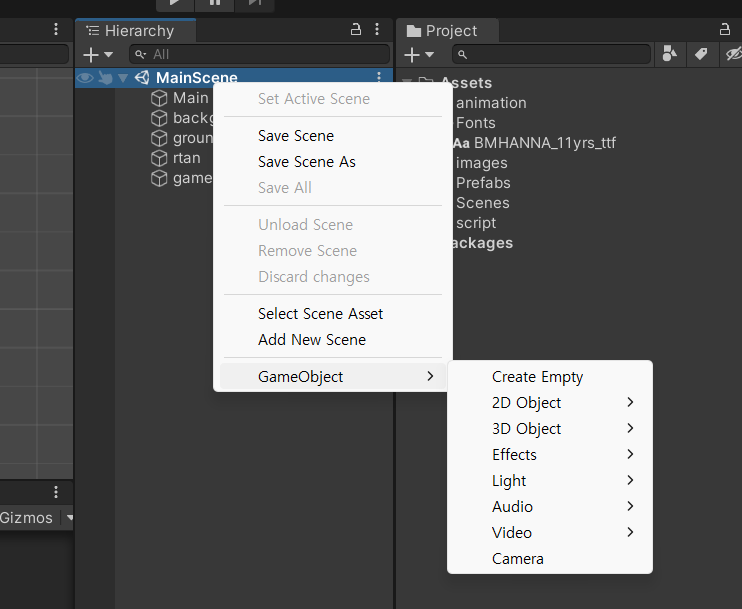
Task: Select the BMHANNA_11yrs_ttf font asset
Action: 535,143
